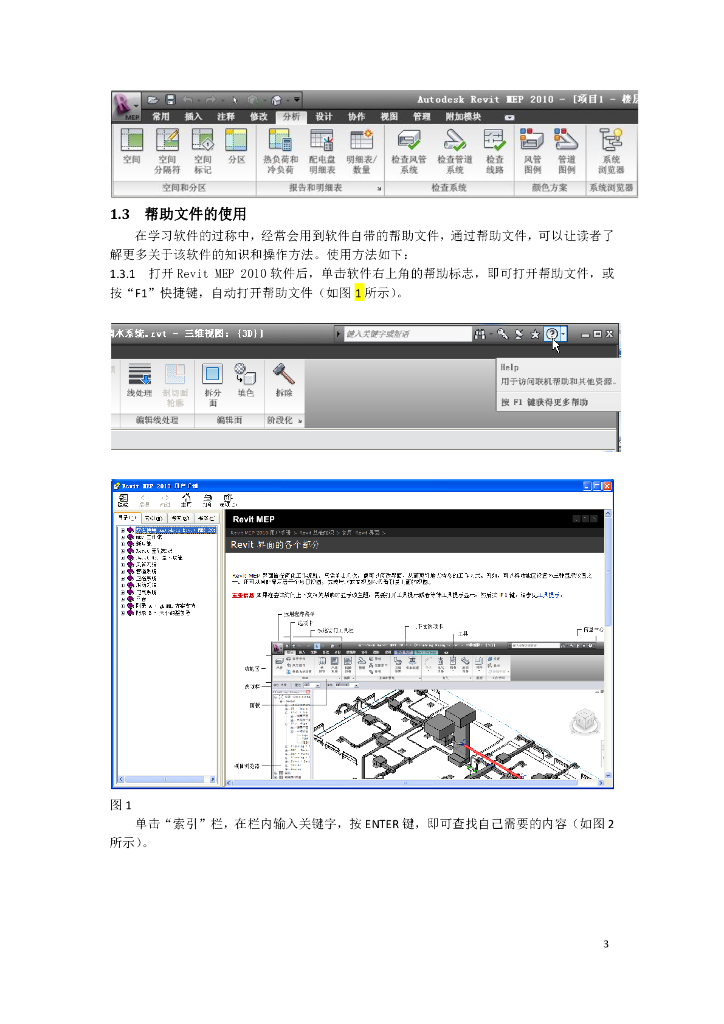Open the 明细表/数量 tool

click(x=361, y=152)
